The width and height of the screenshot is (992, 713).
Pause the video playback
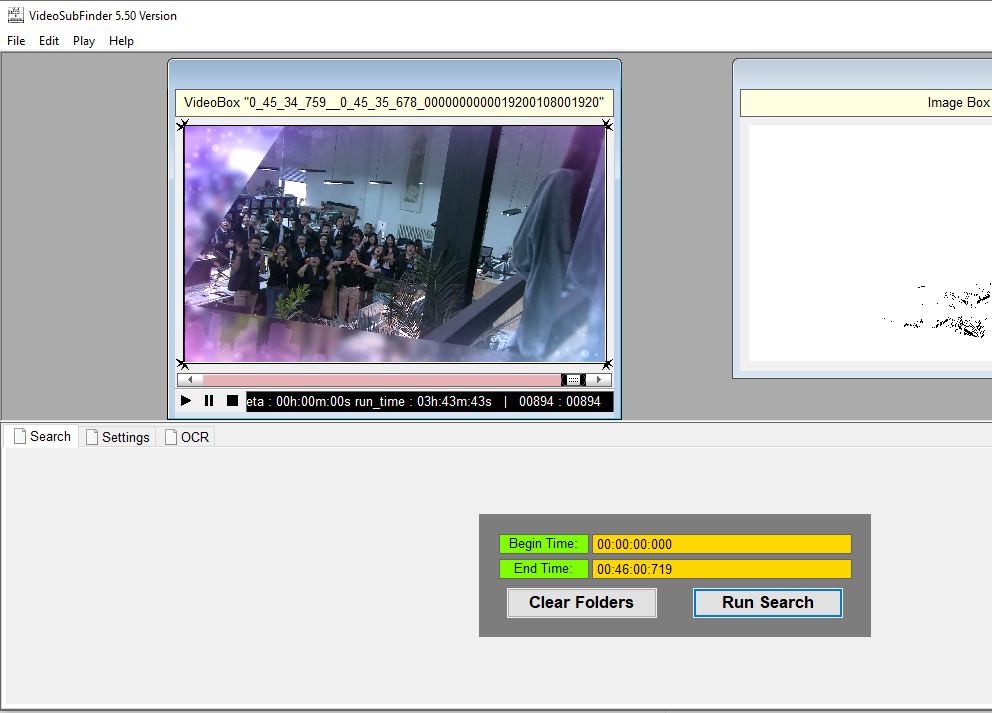coord(209,401)
